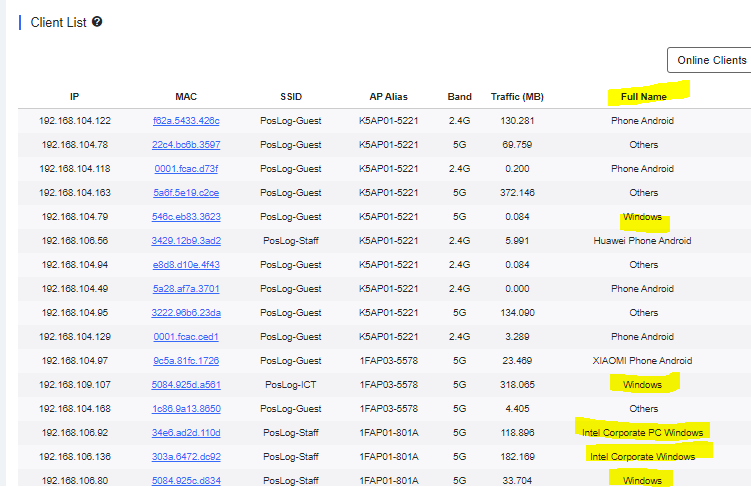Open MAC link 546c.eb83.3623
Viewport: 751px width, 487px height.
(186, 216)
